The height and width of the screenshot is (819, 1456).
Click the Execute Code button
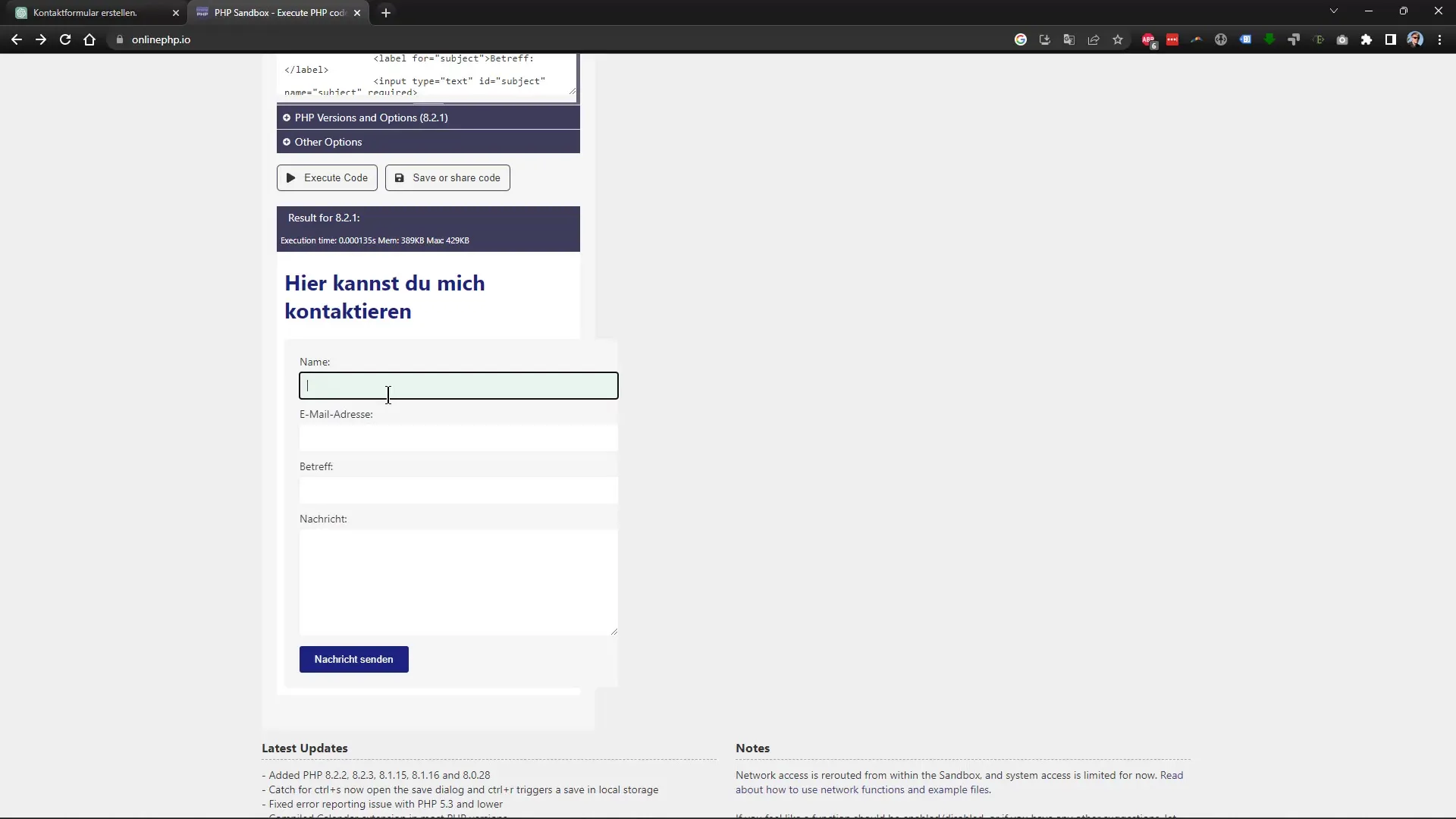[x=328, y=177]
